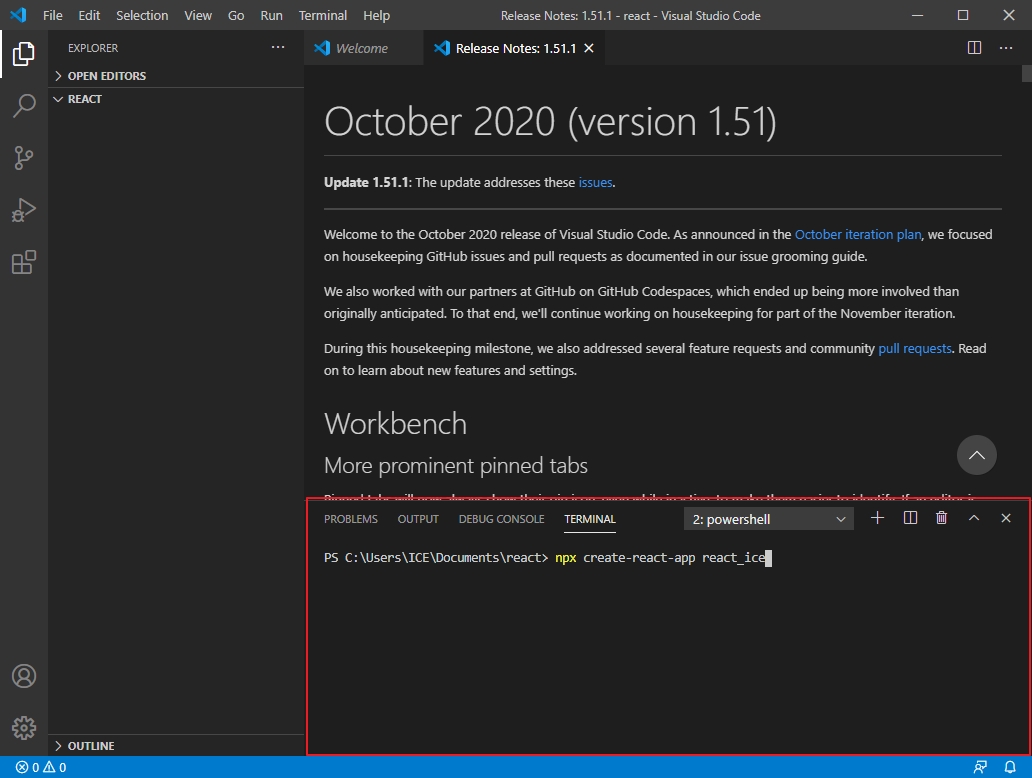1032x778 pixels.
Task: Switch to the Welcome tab
Action: tap(363, 48)
